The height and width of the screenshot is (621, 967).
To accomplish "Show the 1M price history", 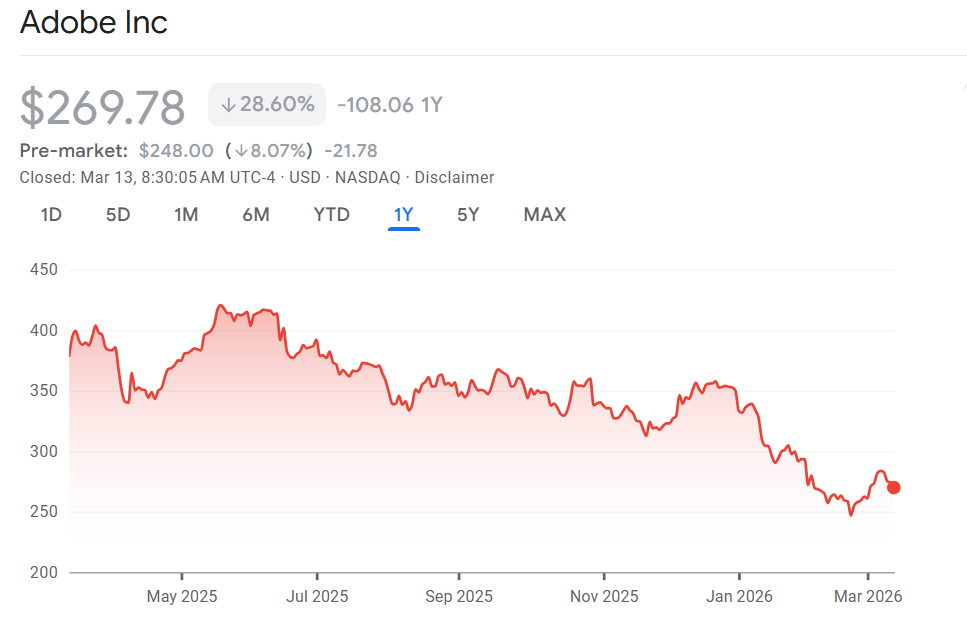I will (x=186, y=214).
